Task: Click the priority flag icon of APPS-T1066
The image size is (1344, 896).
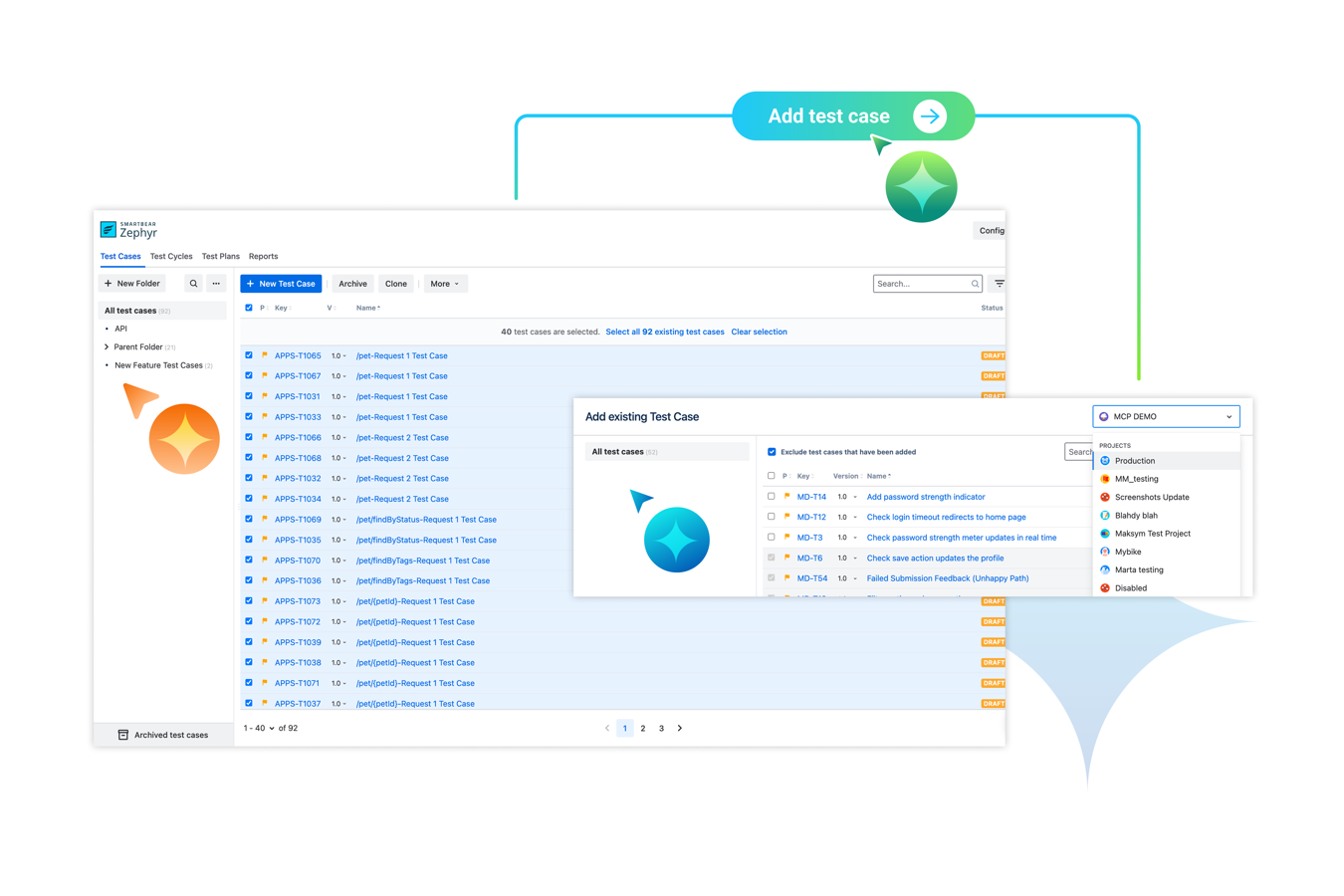Action: 265,437
